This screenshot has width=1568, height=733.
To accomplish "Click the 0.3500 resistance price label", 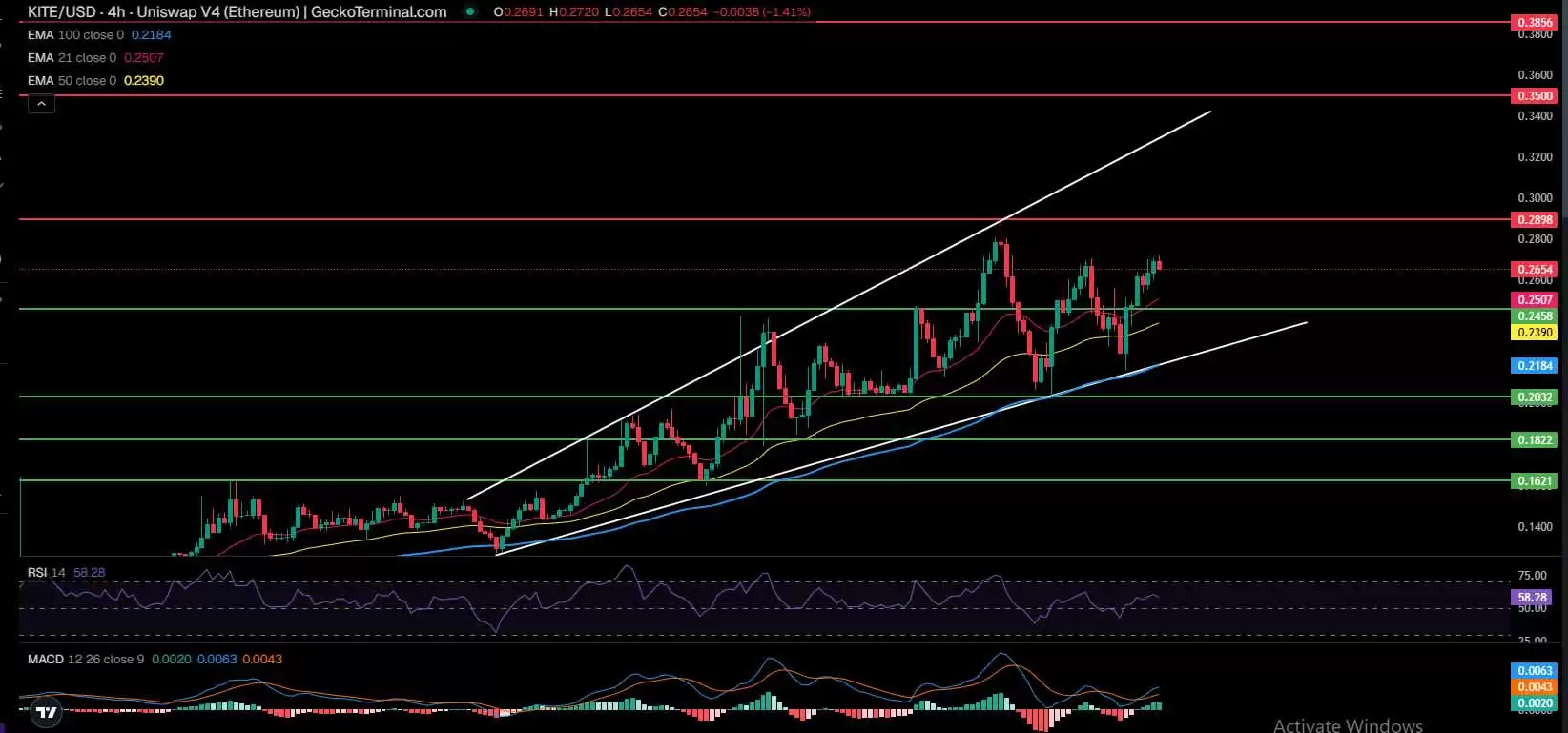I will click(x=1534, y=95).
